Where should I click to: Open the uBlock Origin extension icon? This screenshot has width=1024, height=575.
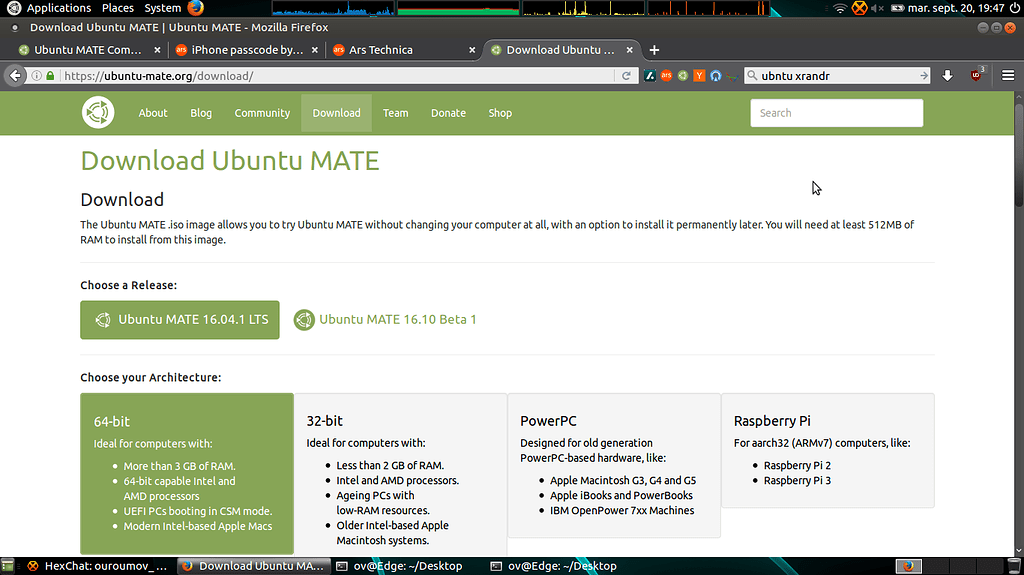[x=977, y=75]
